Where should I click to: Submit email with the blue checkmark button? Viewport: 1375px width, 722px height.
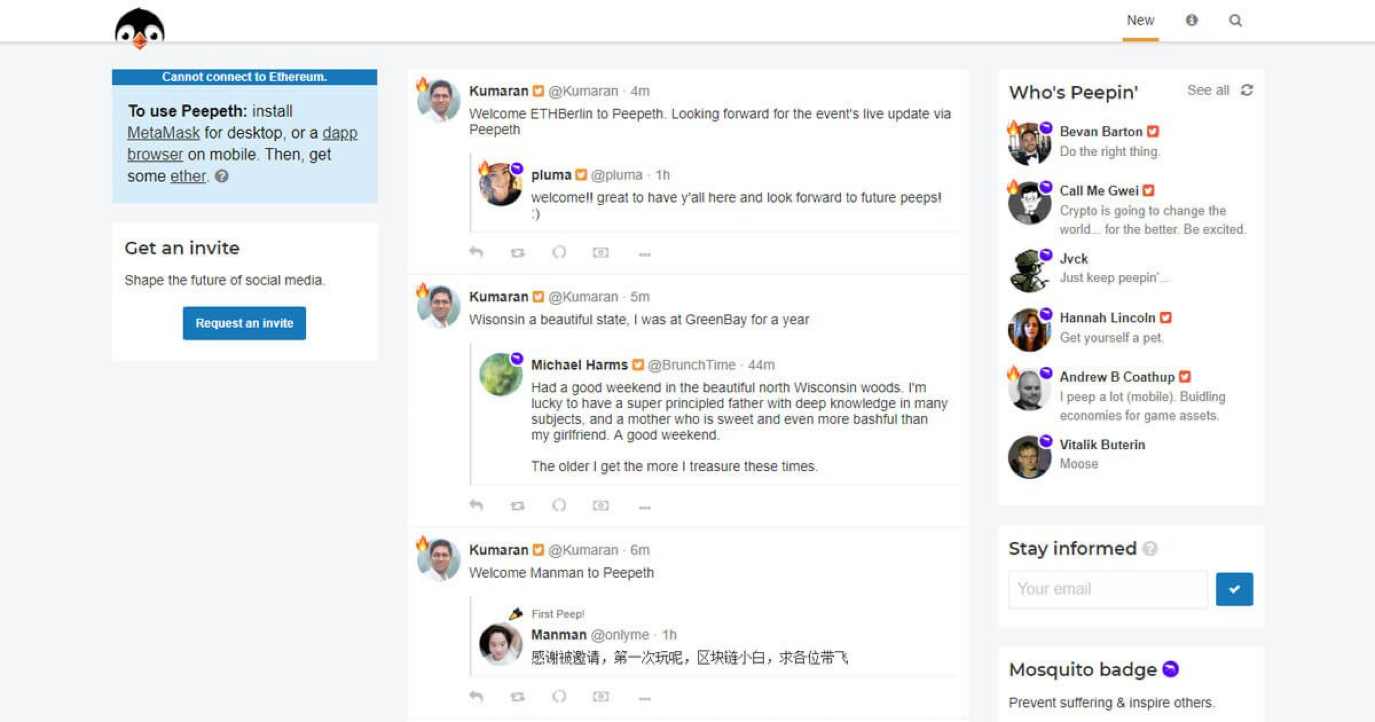(1234, 589)
